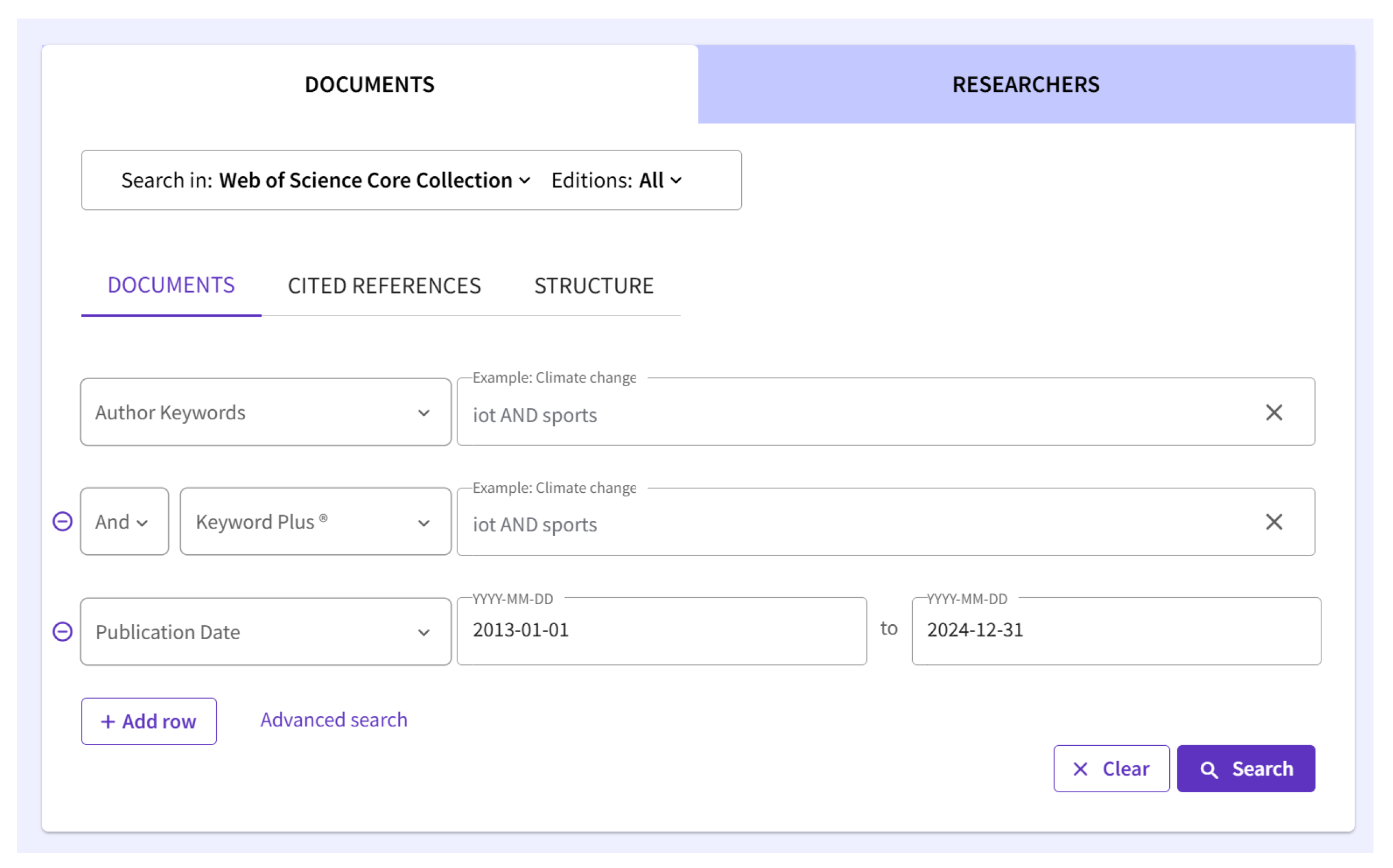The width and height of the screenshot is (1393, 868).
Task: Open the Structure tab
Action: click(x=593, y=286)
